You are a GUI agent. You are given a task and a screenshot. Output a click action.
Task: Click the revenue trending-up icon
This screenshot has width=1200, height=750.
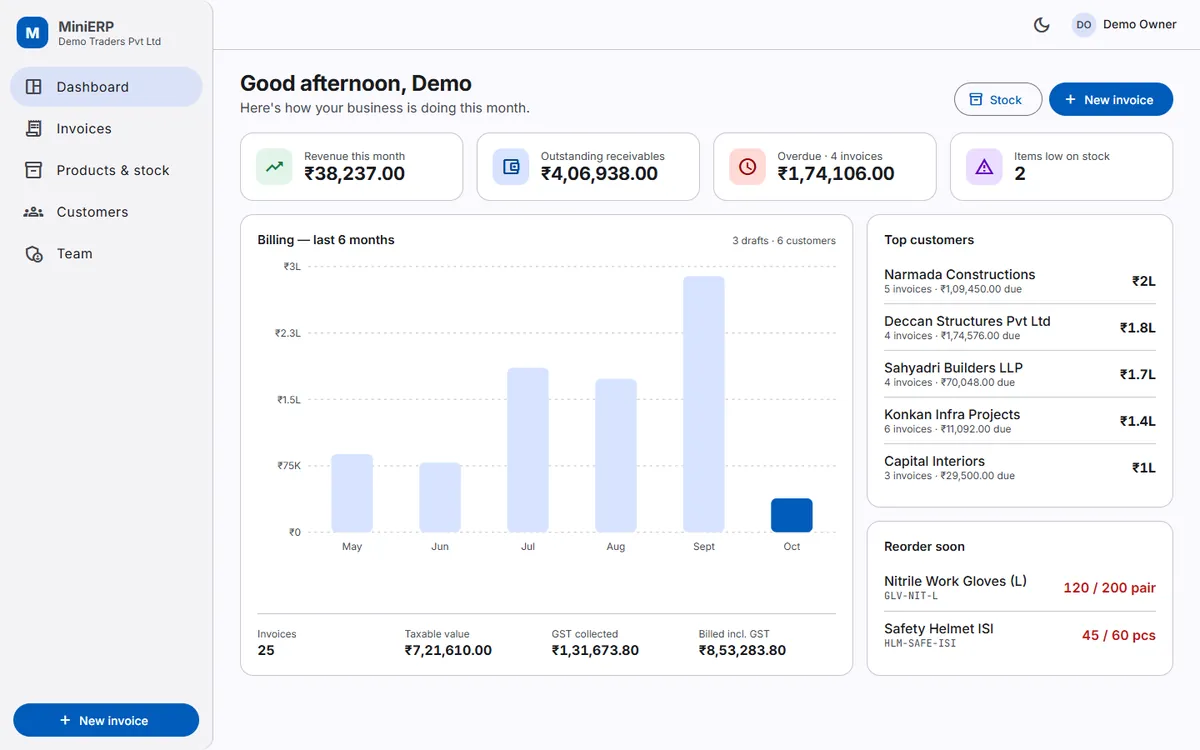(274, 167)
